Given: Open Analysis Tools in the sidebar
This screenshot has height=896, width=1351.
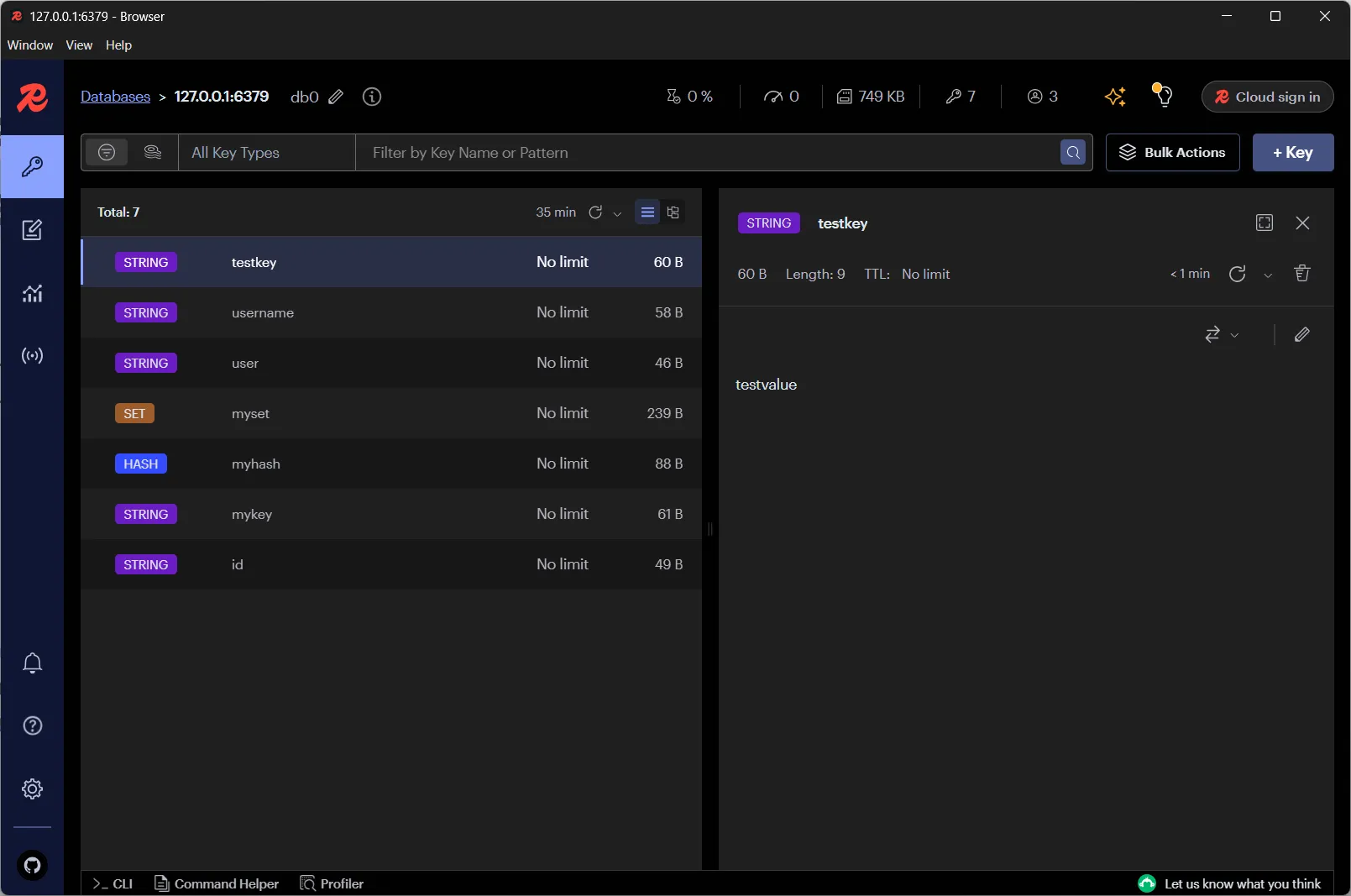Looking at the screenshot, I should (32, 293).
